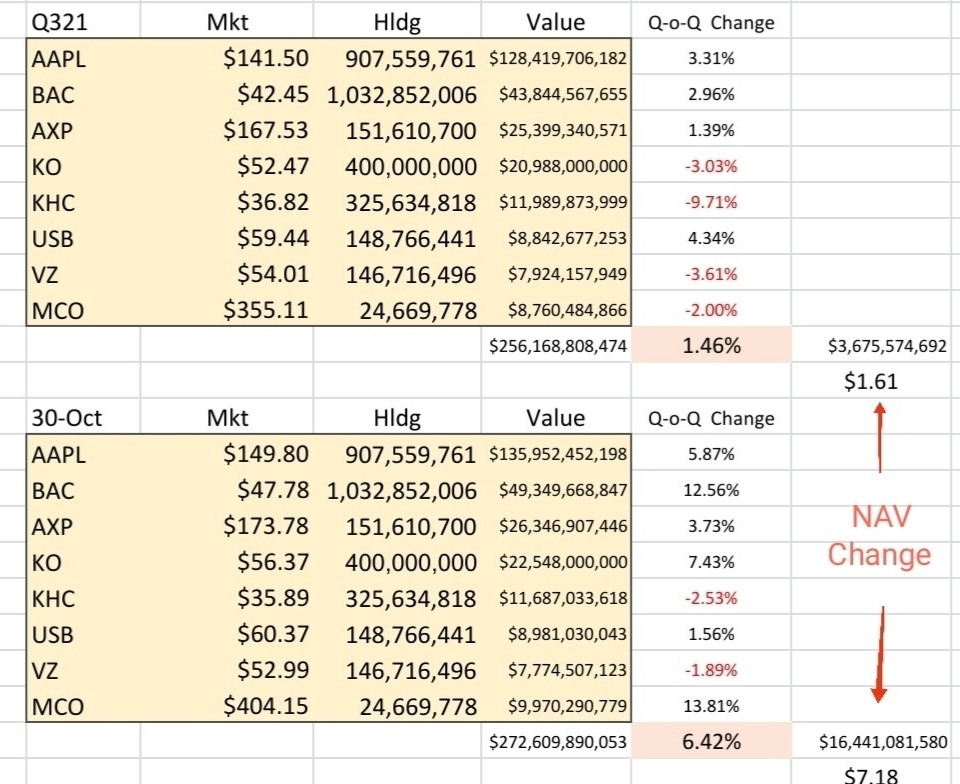
Task: Select the 1.39% change cell
Action: pyautogui.click(x=711, y=130)
